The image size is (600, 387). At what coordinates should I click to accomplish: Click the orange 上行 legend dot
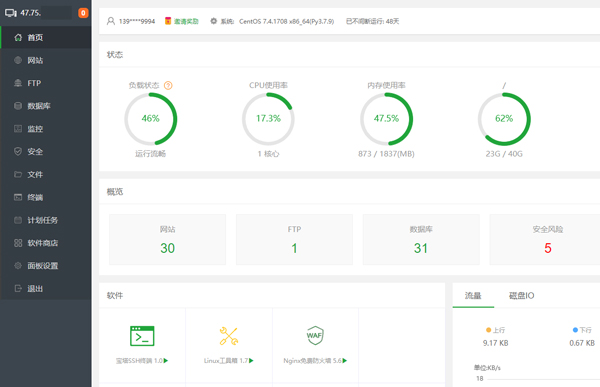coord(489,330)
